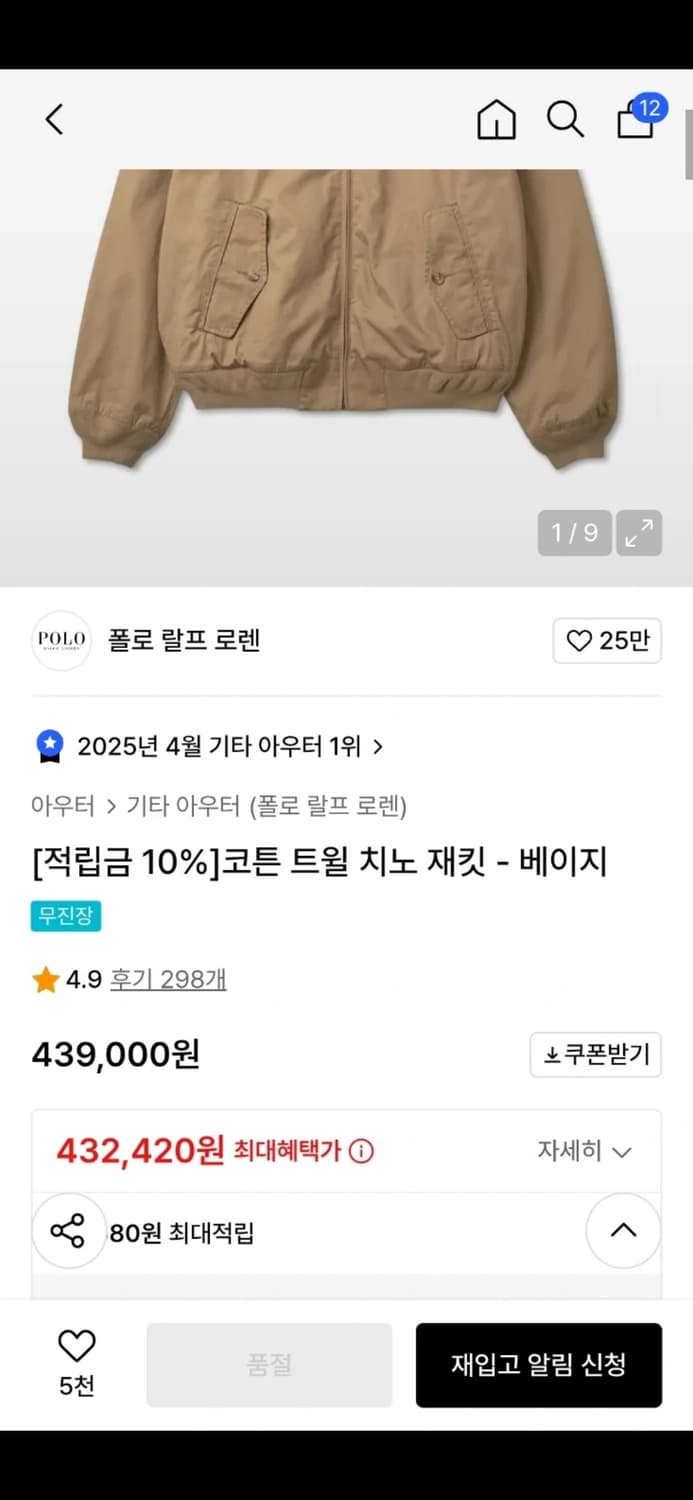The height and width of the screenshot is (1500, 693).
Task: Open the shopping cart showing 12 items
Action: click(636, 120)
